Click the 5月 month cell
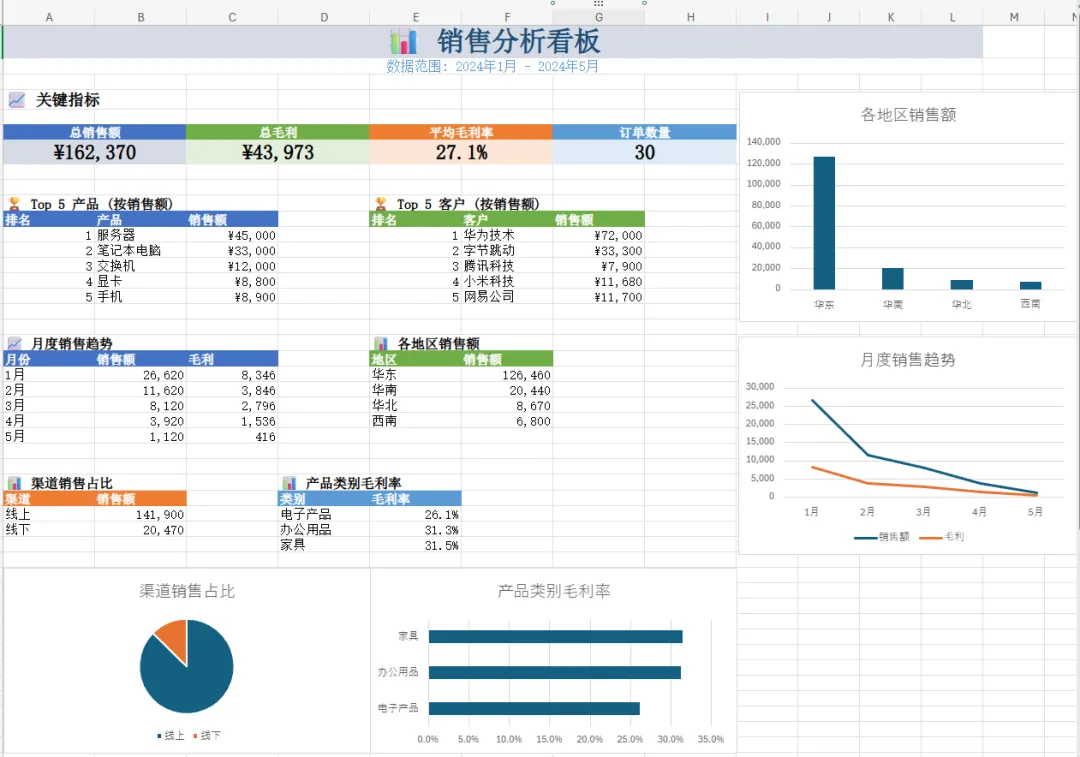 tap(49, 437)
